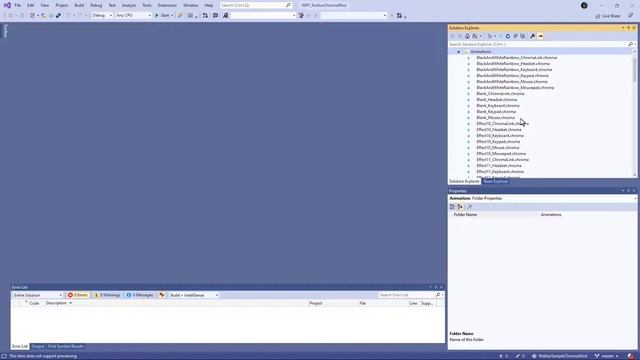
Task: Click the Categorized icon in Properties panel
Action: [452, 207]
